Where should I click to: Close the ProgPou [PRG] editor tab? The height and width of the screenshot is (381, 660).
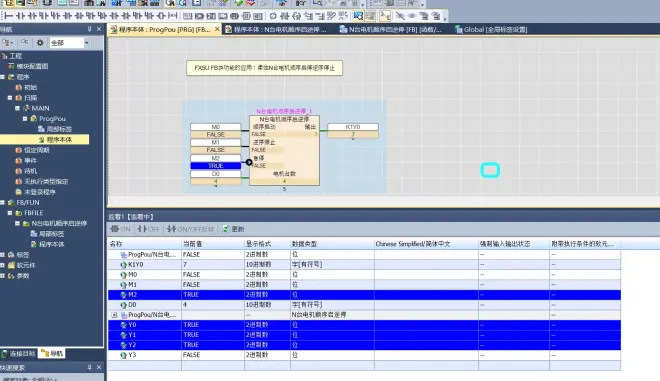tap(217, 29)
